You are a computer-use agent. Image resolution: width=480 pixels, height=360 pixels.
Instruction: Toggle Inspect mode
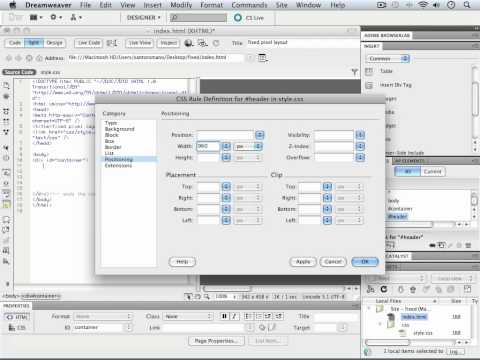[x=169, y=43]
